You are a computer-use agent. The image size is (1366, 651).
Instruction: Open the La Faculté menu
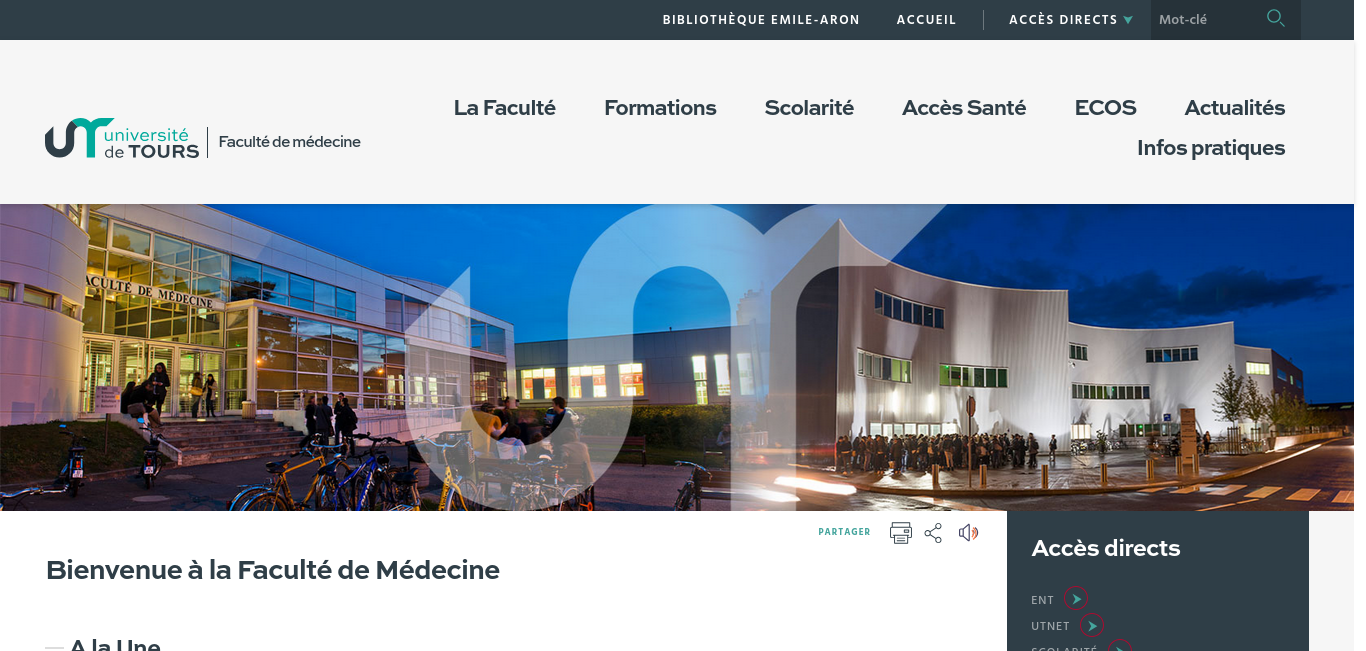tap(505, 107)
